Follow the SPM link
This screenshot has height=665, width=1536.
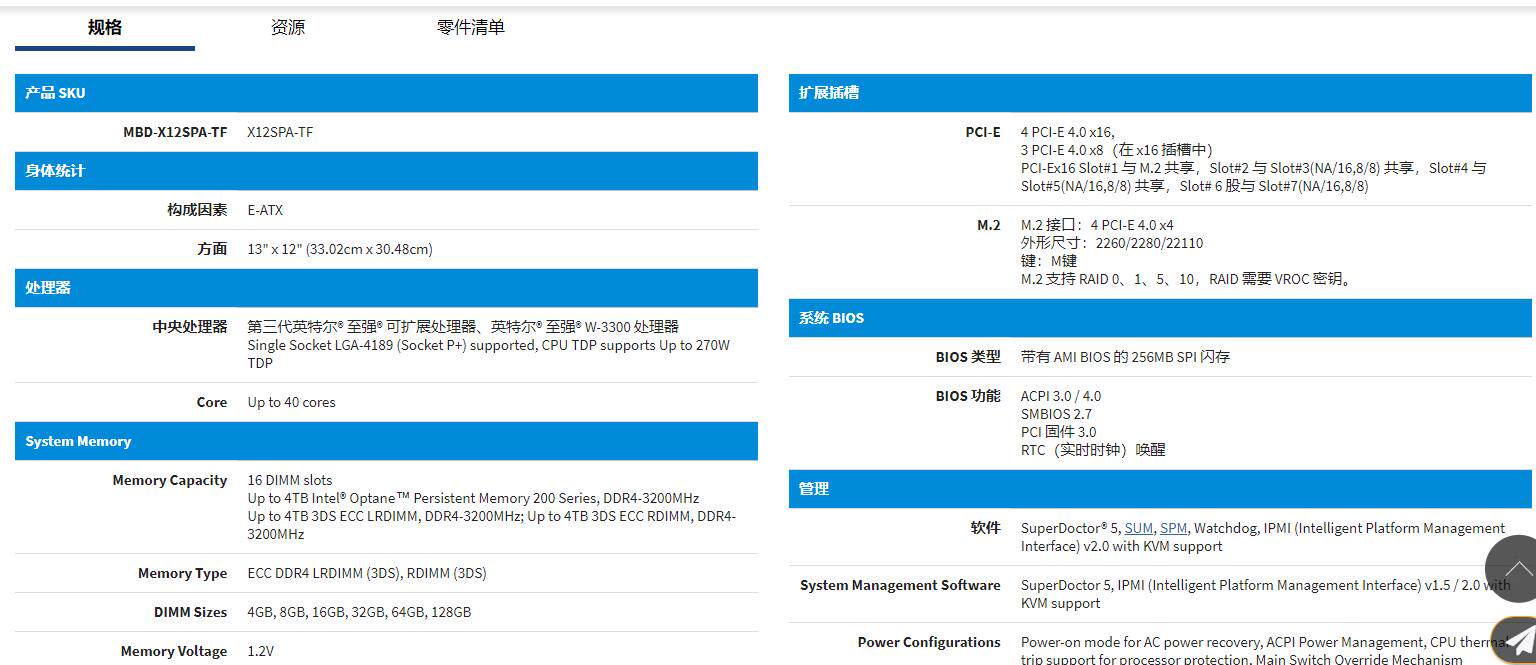coord(1173,528)
